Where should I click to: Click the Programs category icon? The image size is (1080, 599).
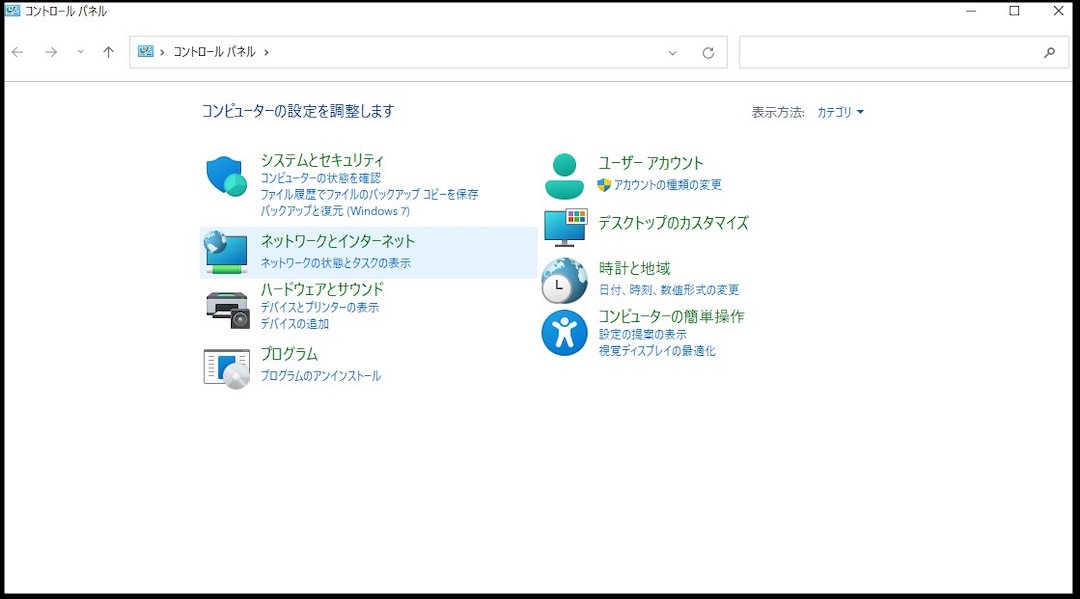click(227, 366)
